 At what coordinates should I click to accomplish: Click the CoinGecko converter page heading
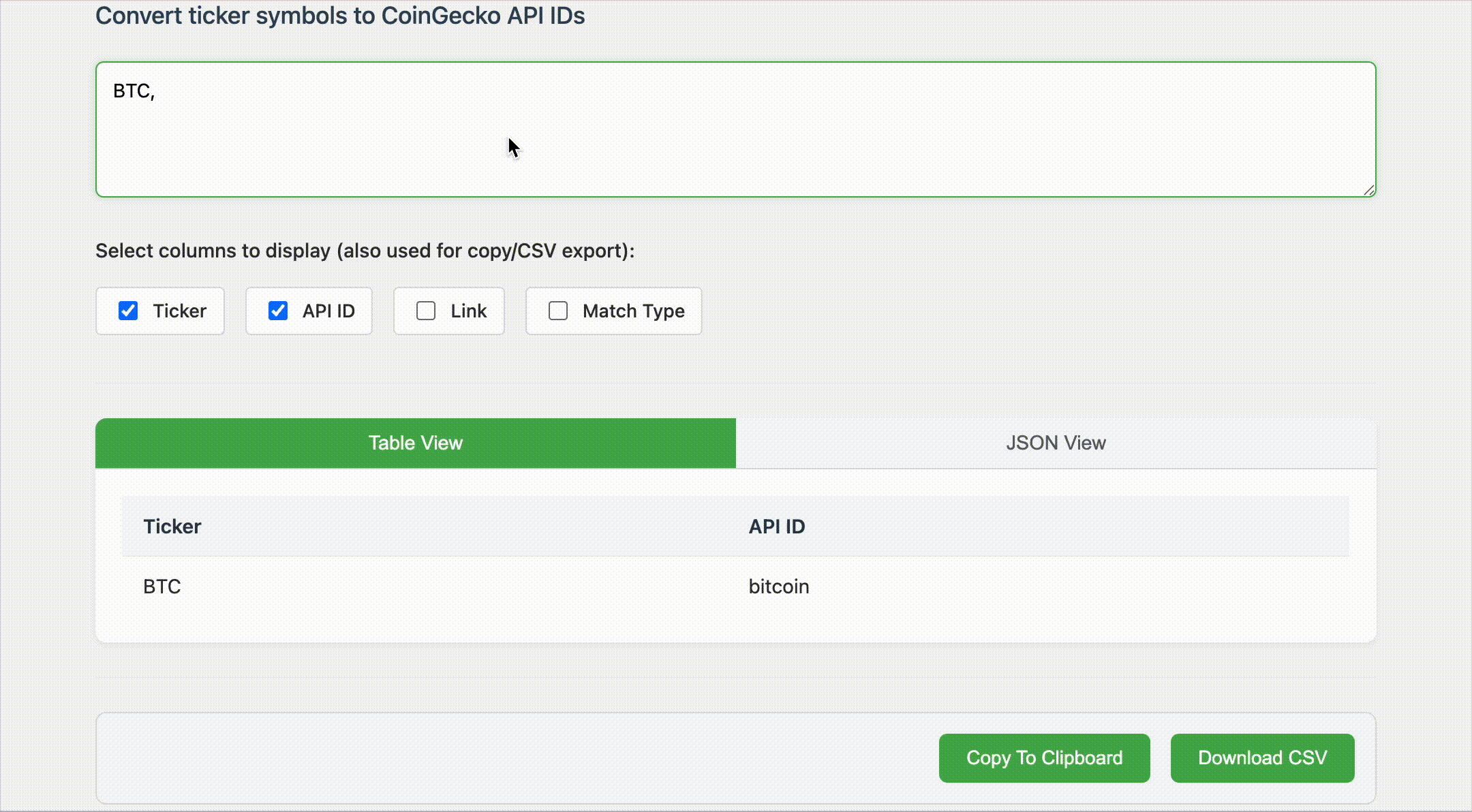(x=341, y=16)
